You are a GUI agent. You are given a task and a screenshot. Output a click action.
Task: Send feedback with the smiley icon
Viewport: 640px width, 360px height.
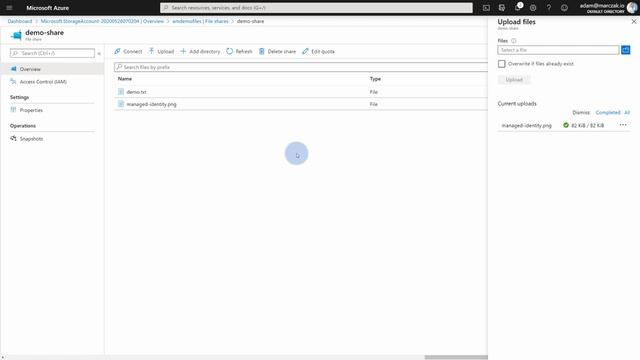564,8
